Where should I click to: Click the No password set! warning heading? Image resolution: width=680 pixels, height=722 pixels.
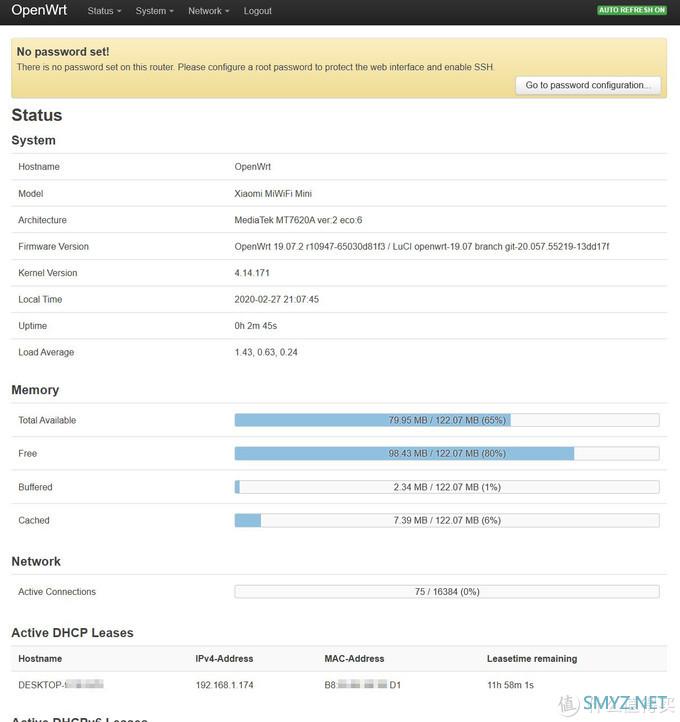click(63, 52)
